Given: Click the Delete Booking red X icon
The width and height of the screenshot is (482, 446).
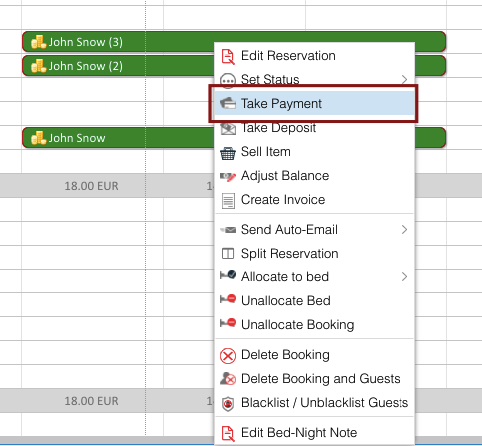Looking at the screenshot, I should click(228, 355).
